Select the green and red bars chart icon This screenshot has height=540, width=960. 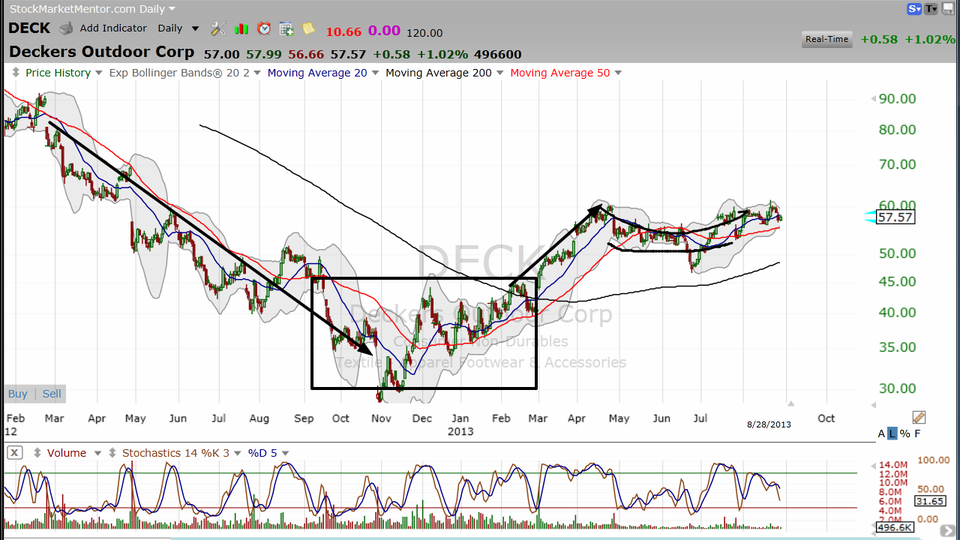(x=241, y=28)
